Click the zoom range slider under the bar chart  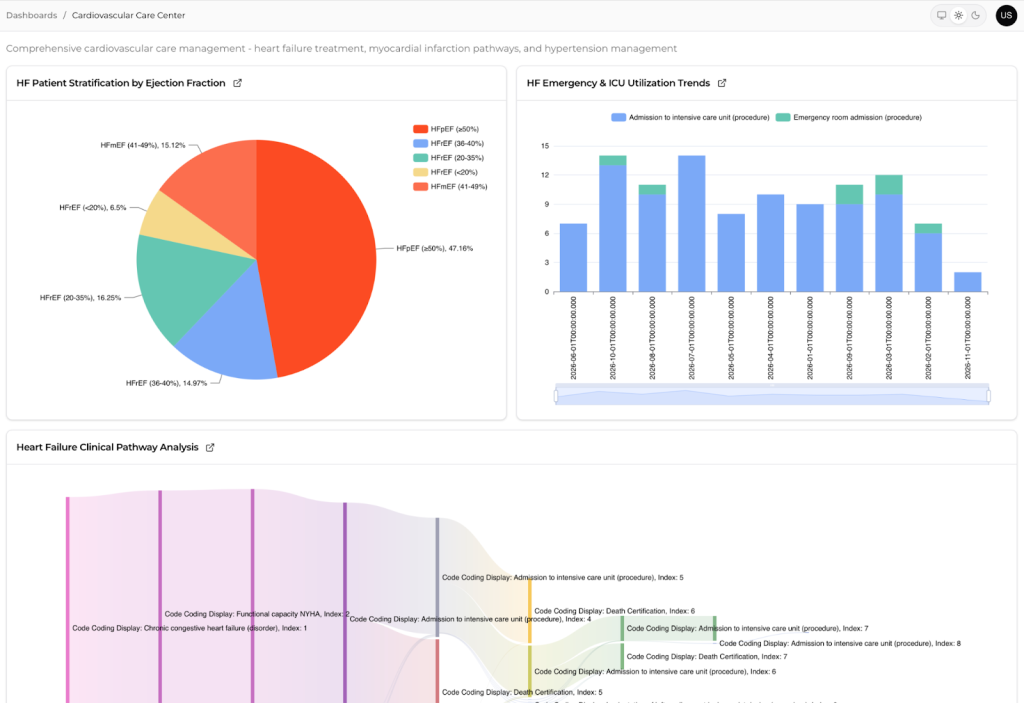coord(770,395)
